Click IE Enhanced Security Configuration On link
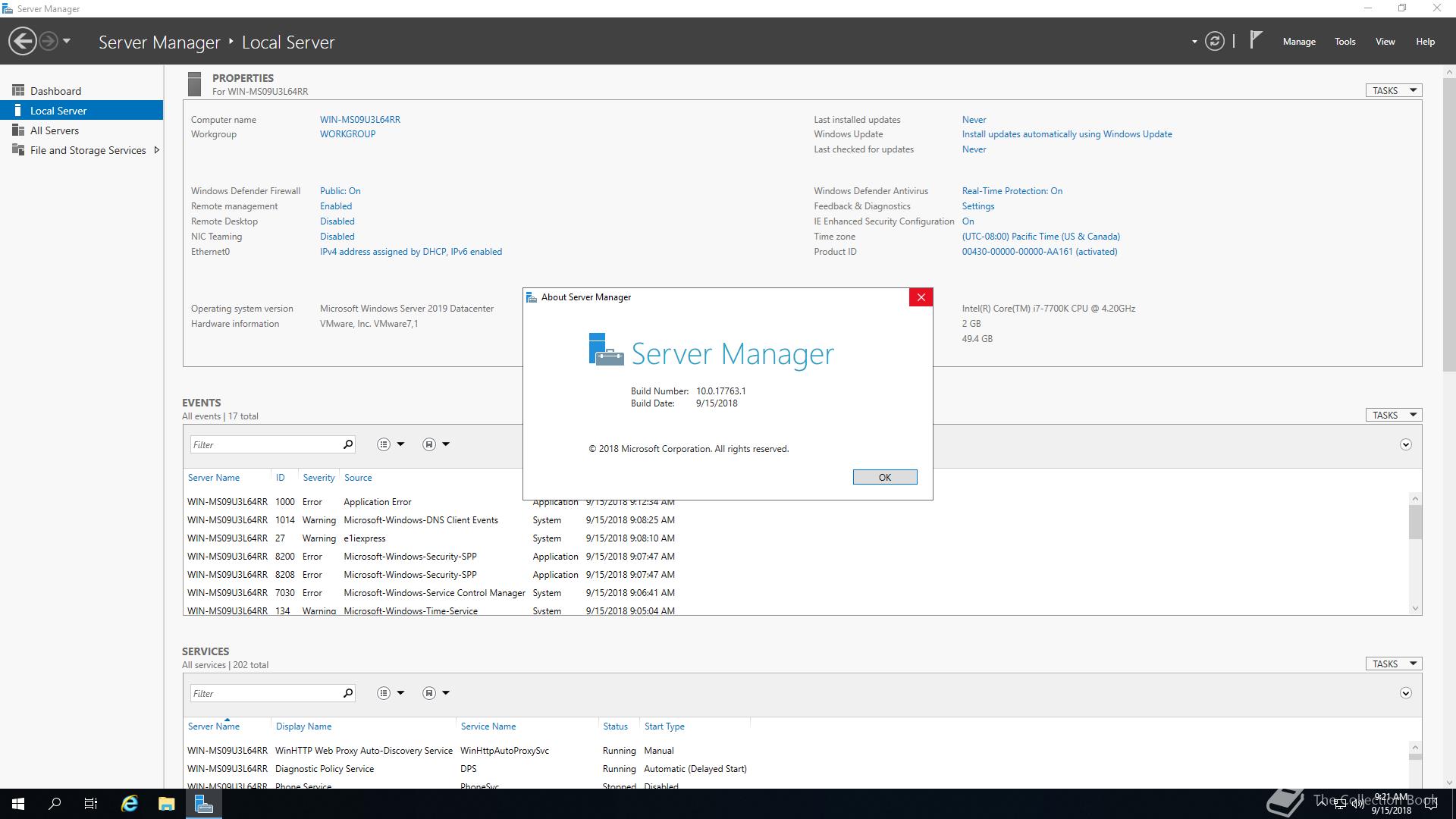 tap(968, 221)
